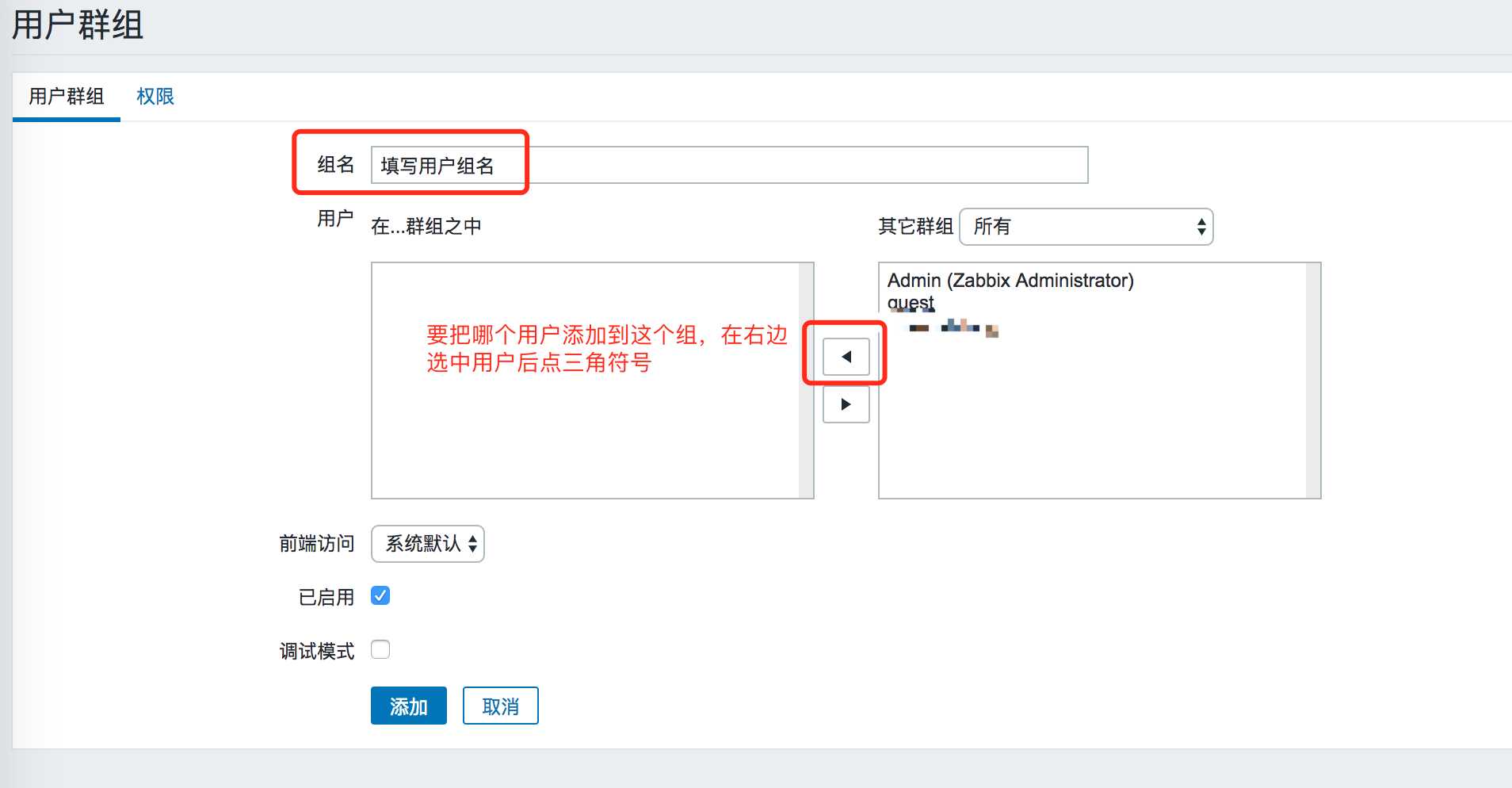The image size is (1512, 788).
Task: Open the 前端访问 dropdown
Action: 427,544
